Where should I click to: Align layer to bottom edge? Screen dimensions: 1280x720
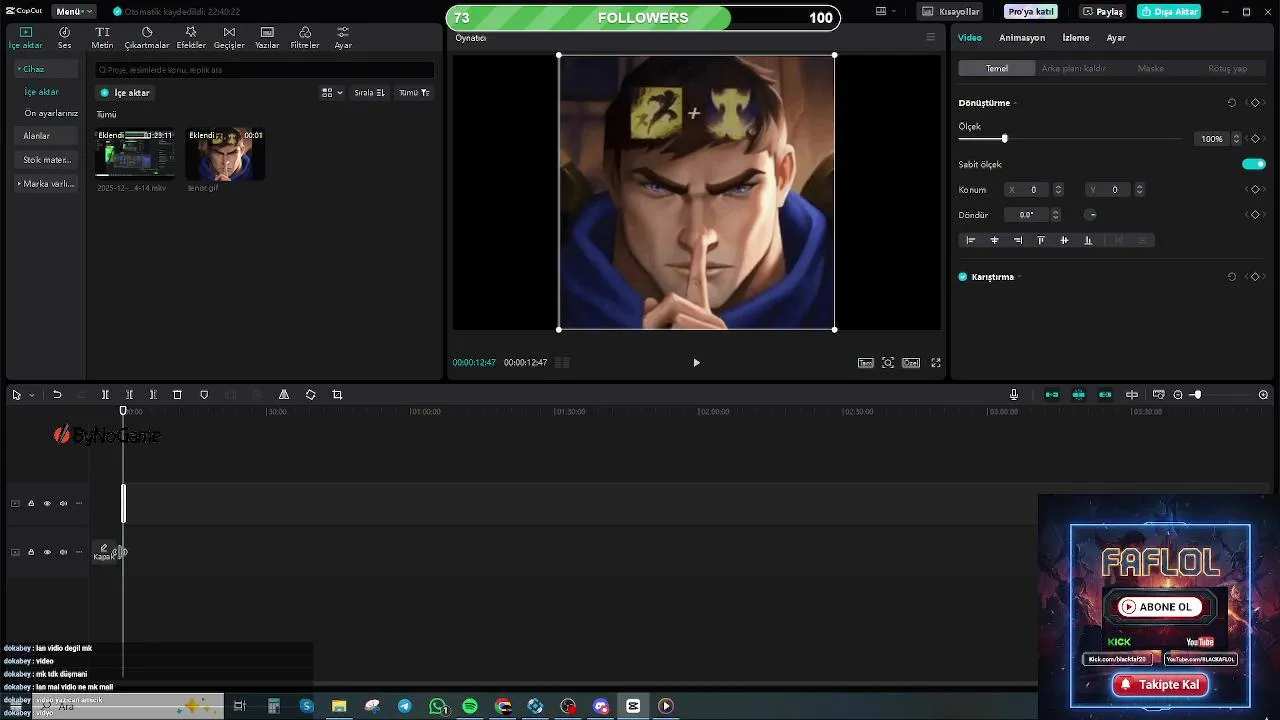click(1088, 240)
